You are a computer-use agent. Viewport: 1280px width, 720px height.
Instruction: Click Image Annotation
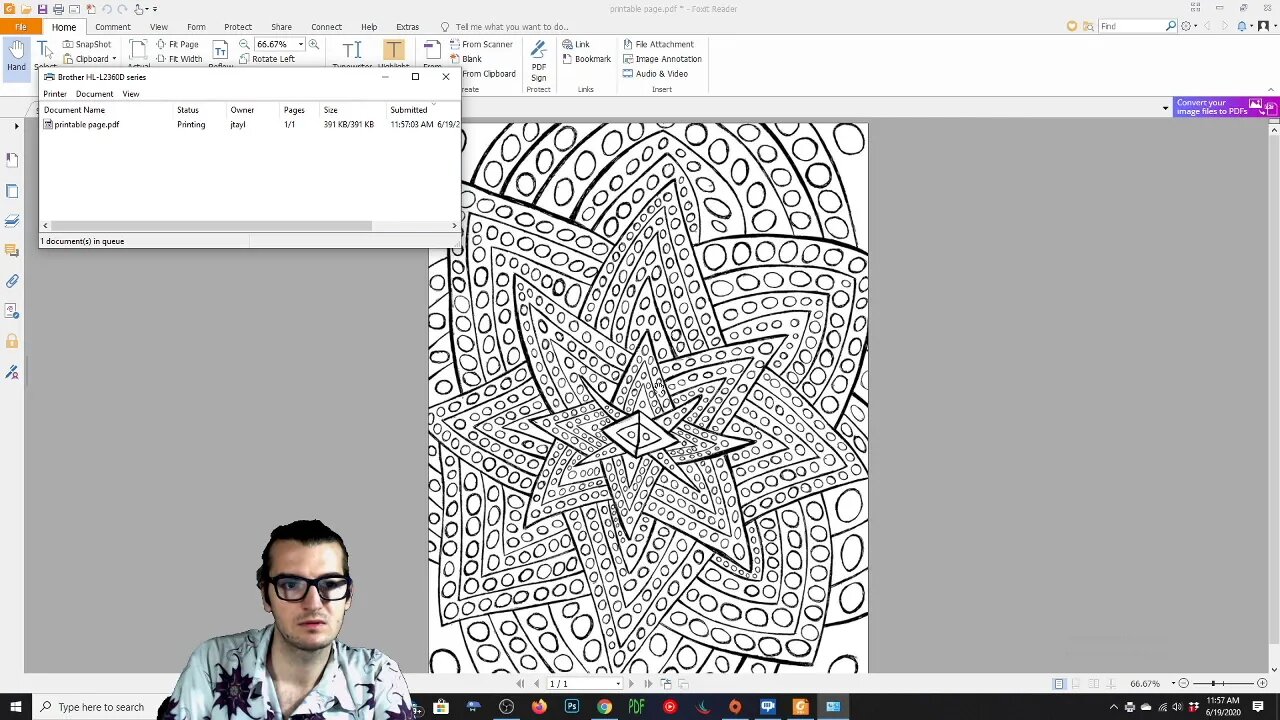(662, 59)
